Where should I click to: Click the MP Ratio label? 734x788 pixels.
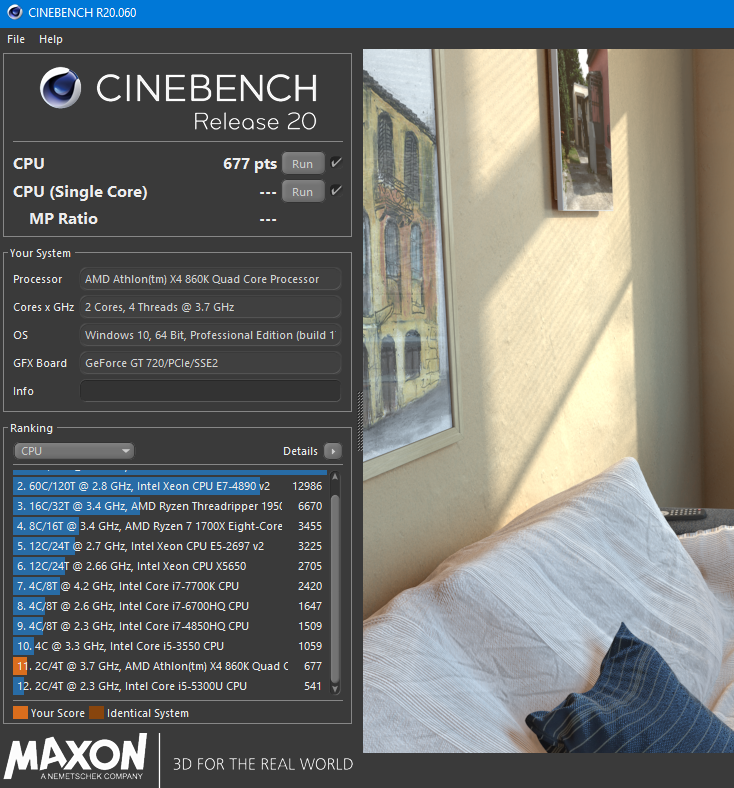63,219
